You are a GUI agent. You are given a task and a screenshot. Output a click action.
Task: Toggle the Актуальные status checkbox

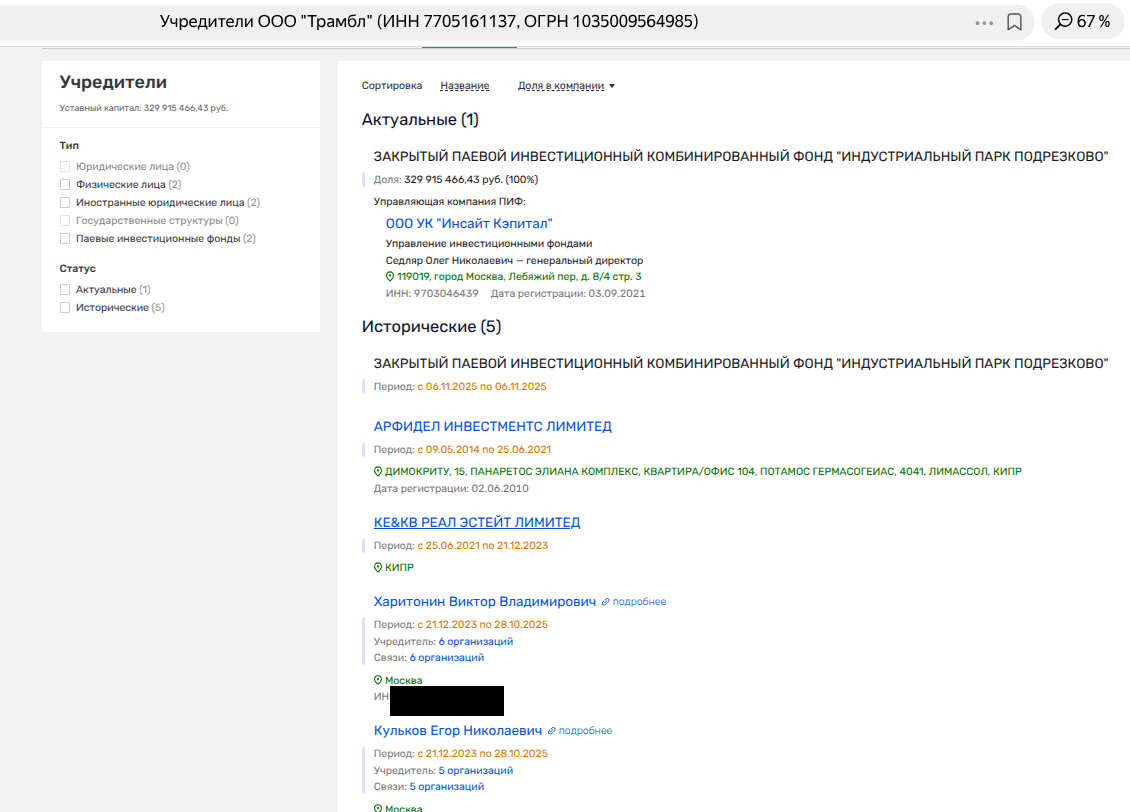pos(65,290)
